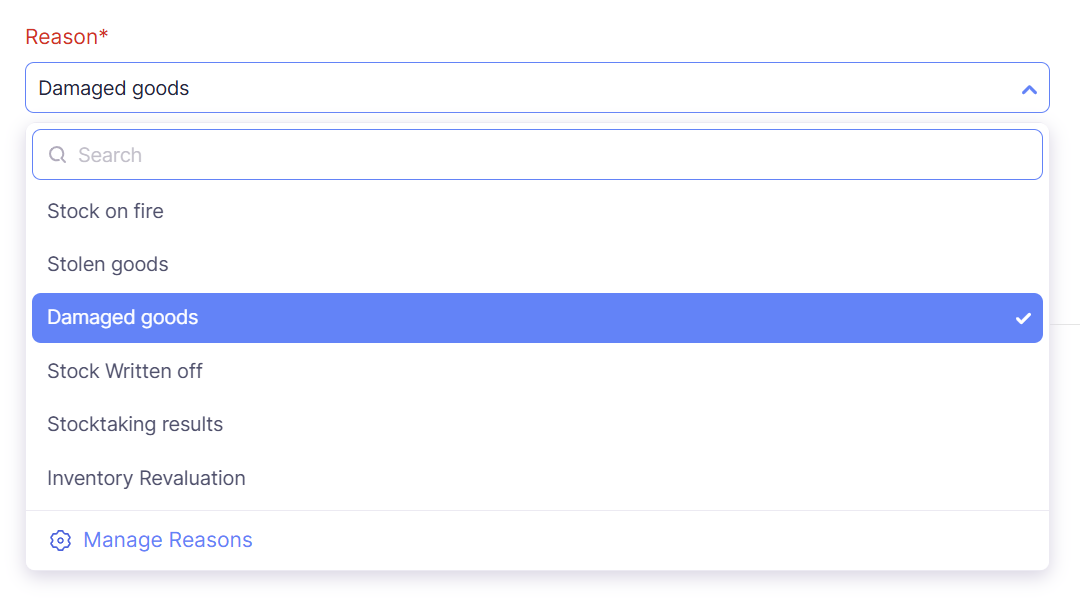1080x598 pixels.
Task: Click the required asterisk next to Reason
Action: [x=104, y=36]
